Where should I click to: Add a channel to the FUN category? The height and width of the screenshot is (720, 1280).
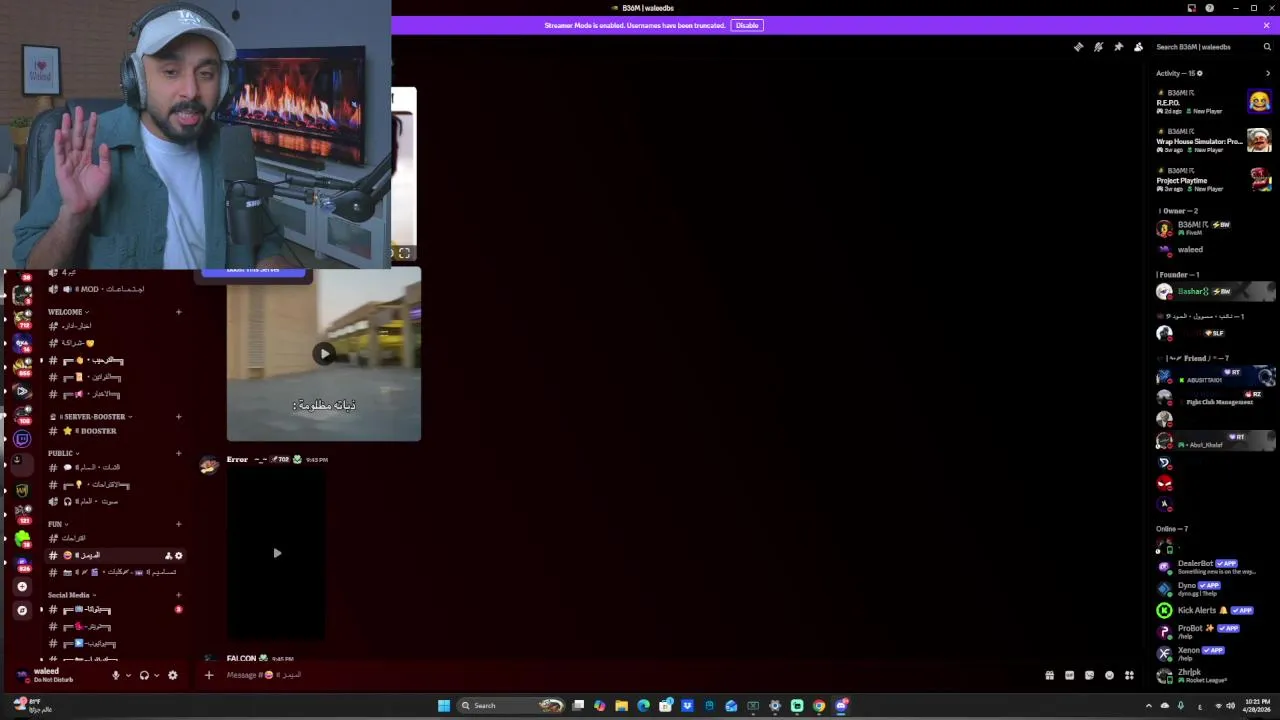(x=179, y=524)
